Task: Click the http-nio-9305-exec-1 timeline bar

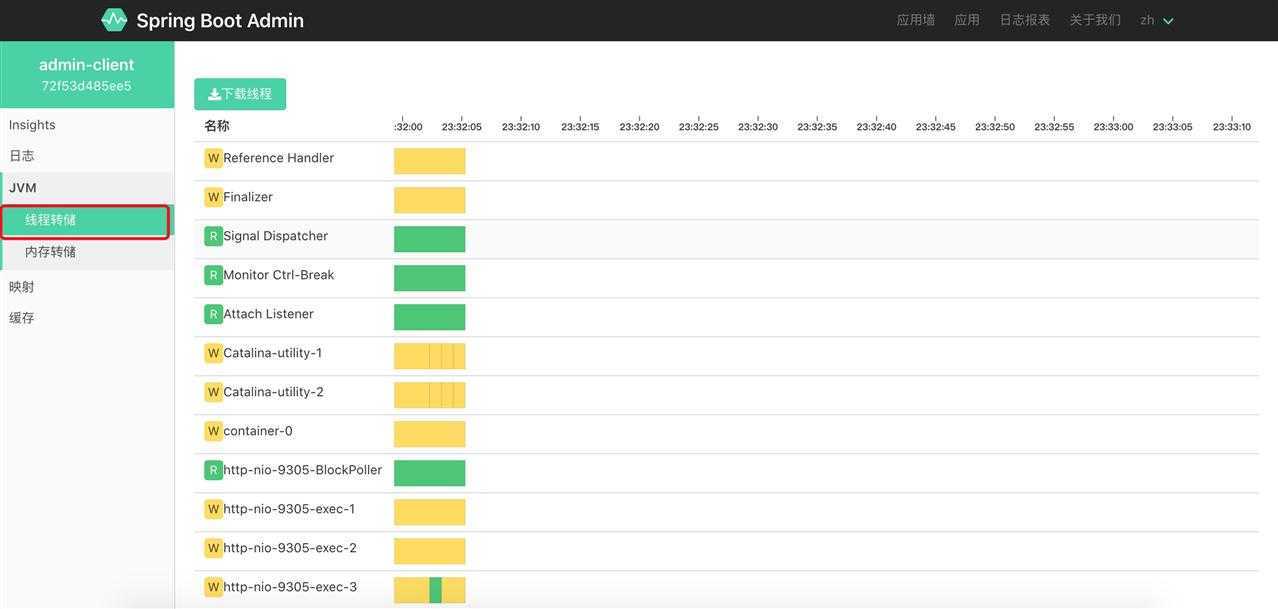Action: 430,512
